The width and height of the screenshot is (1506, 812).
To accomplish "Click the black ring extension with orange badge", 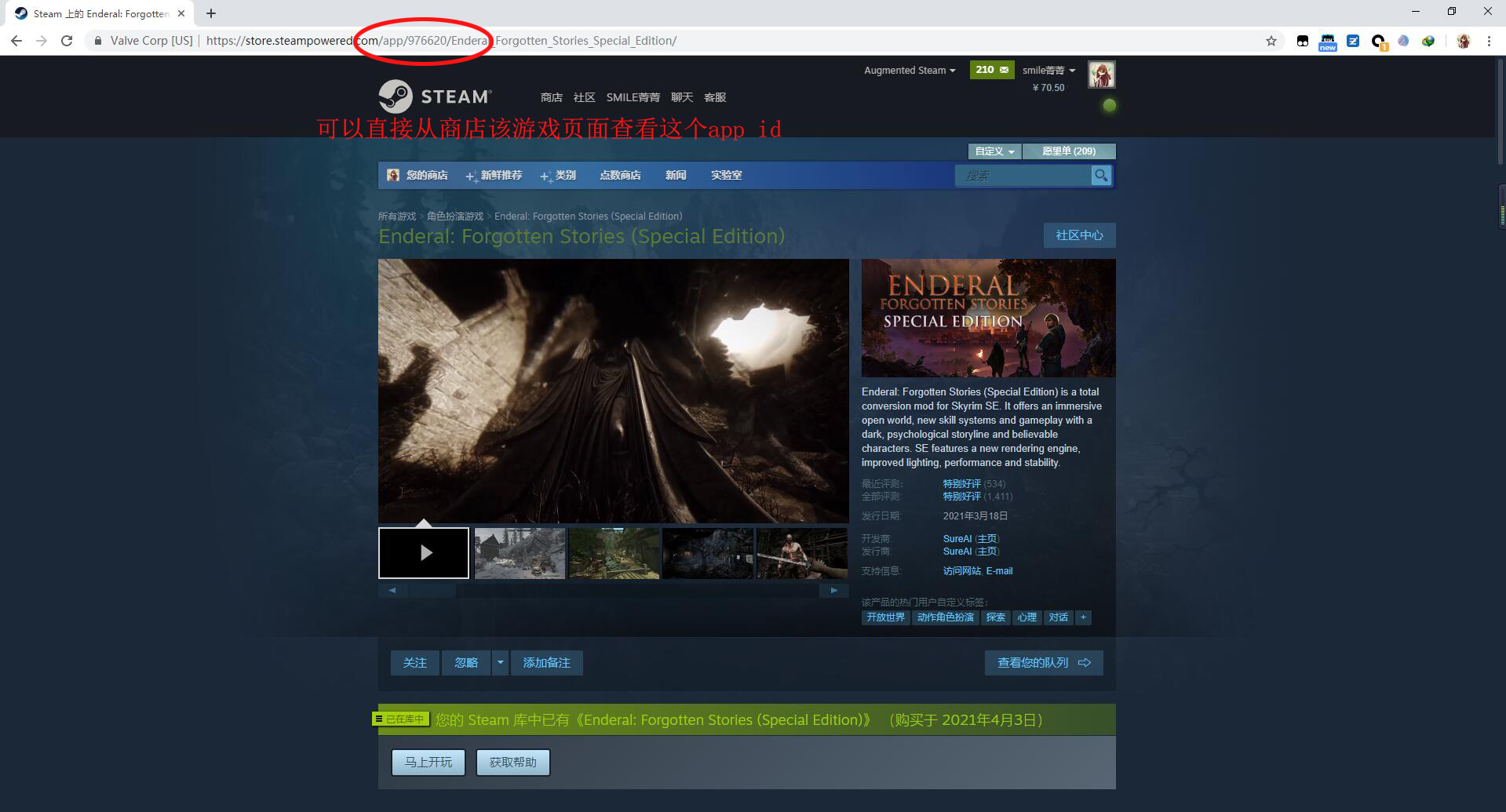I will pos(1379,42).
